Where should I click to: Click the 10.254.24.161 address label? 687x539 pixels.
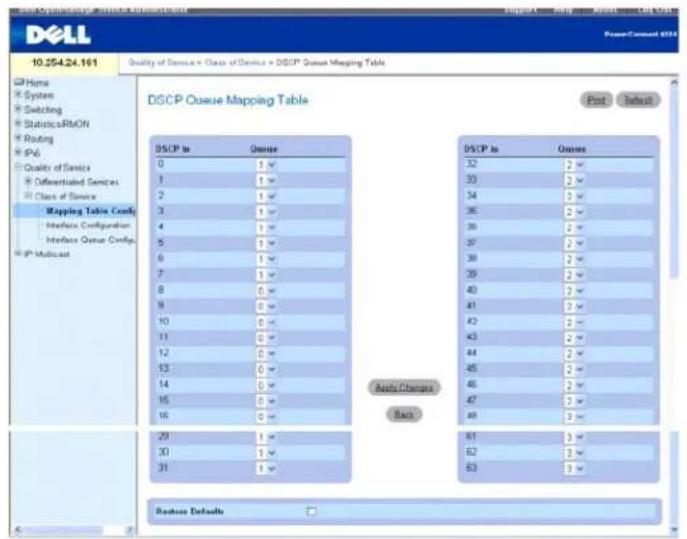pos(64,62)
